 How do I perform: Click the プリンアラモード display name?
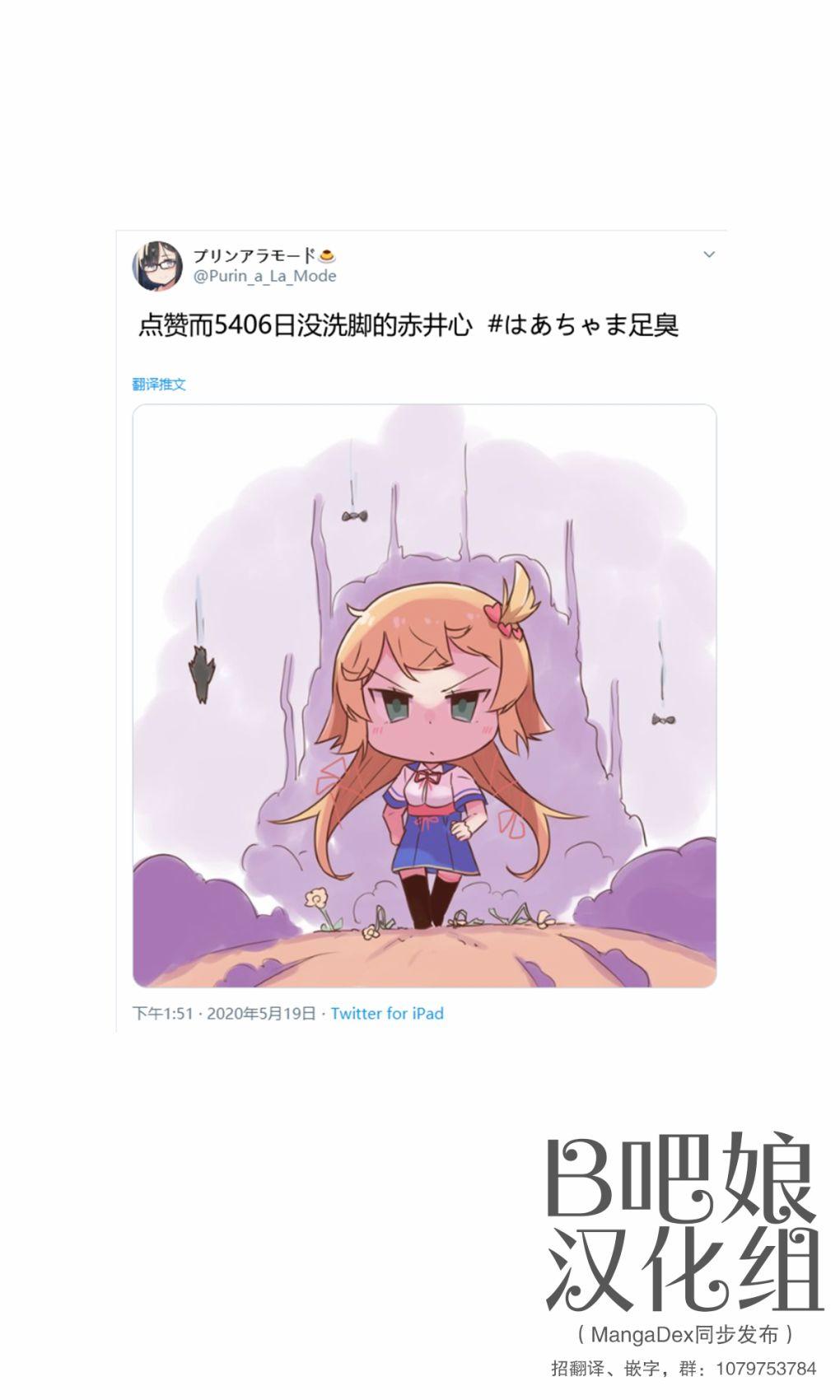tap(254, 255)
